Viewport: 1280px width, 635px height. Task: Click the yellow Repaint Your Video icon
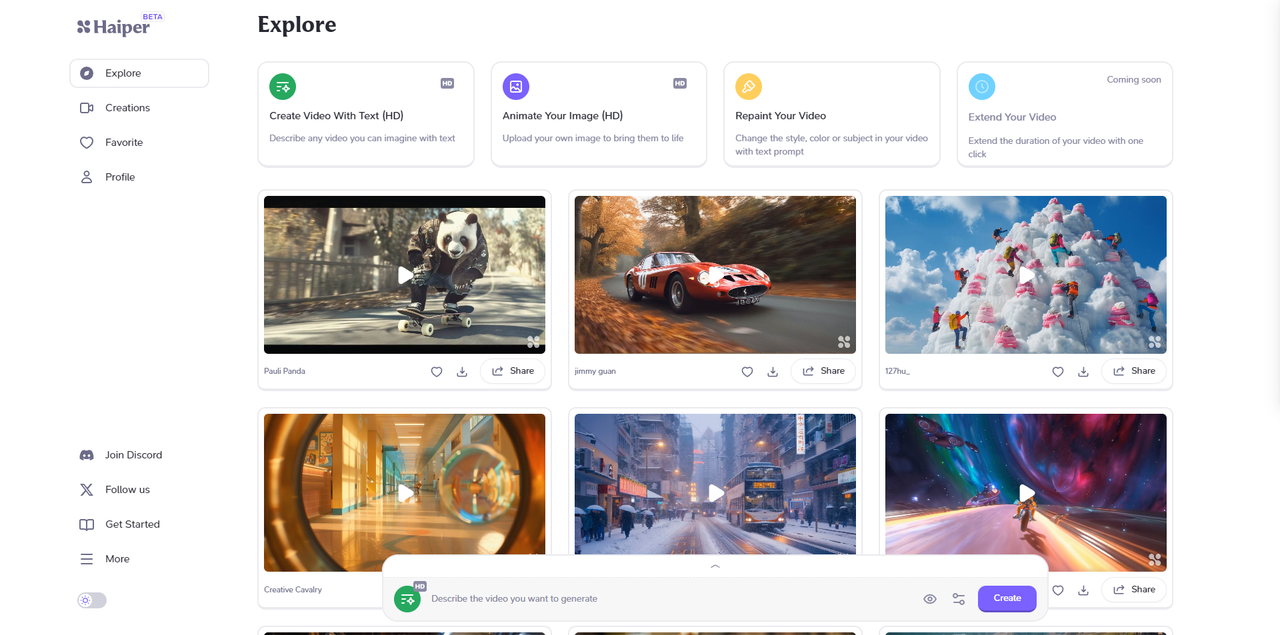point(748,87)
